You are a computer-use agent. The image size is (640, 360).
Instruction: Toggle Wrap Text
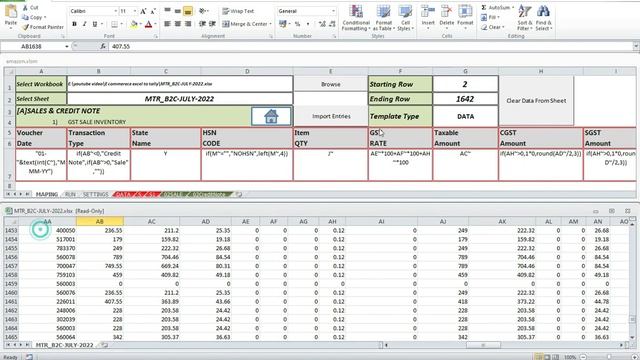(238, 11)
